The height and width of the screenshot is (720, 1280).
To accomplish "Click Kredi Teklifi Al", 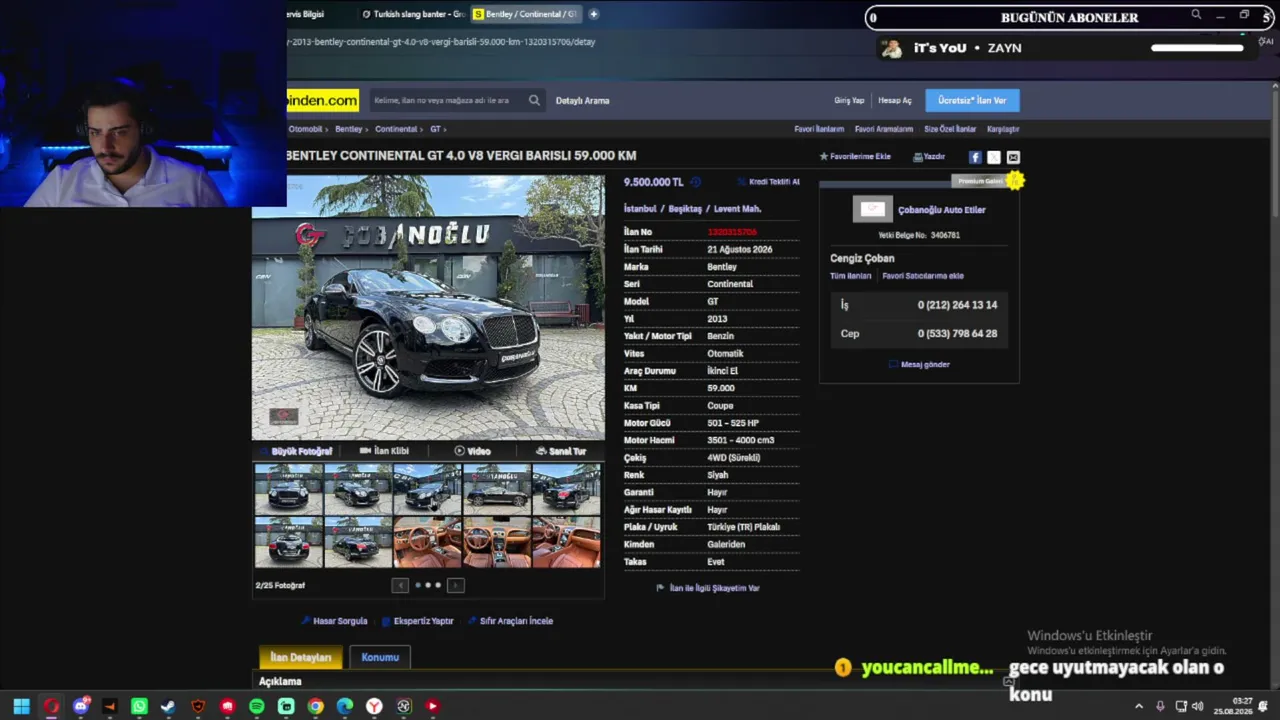I will pos(768,182).
